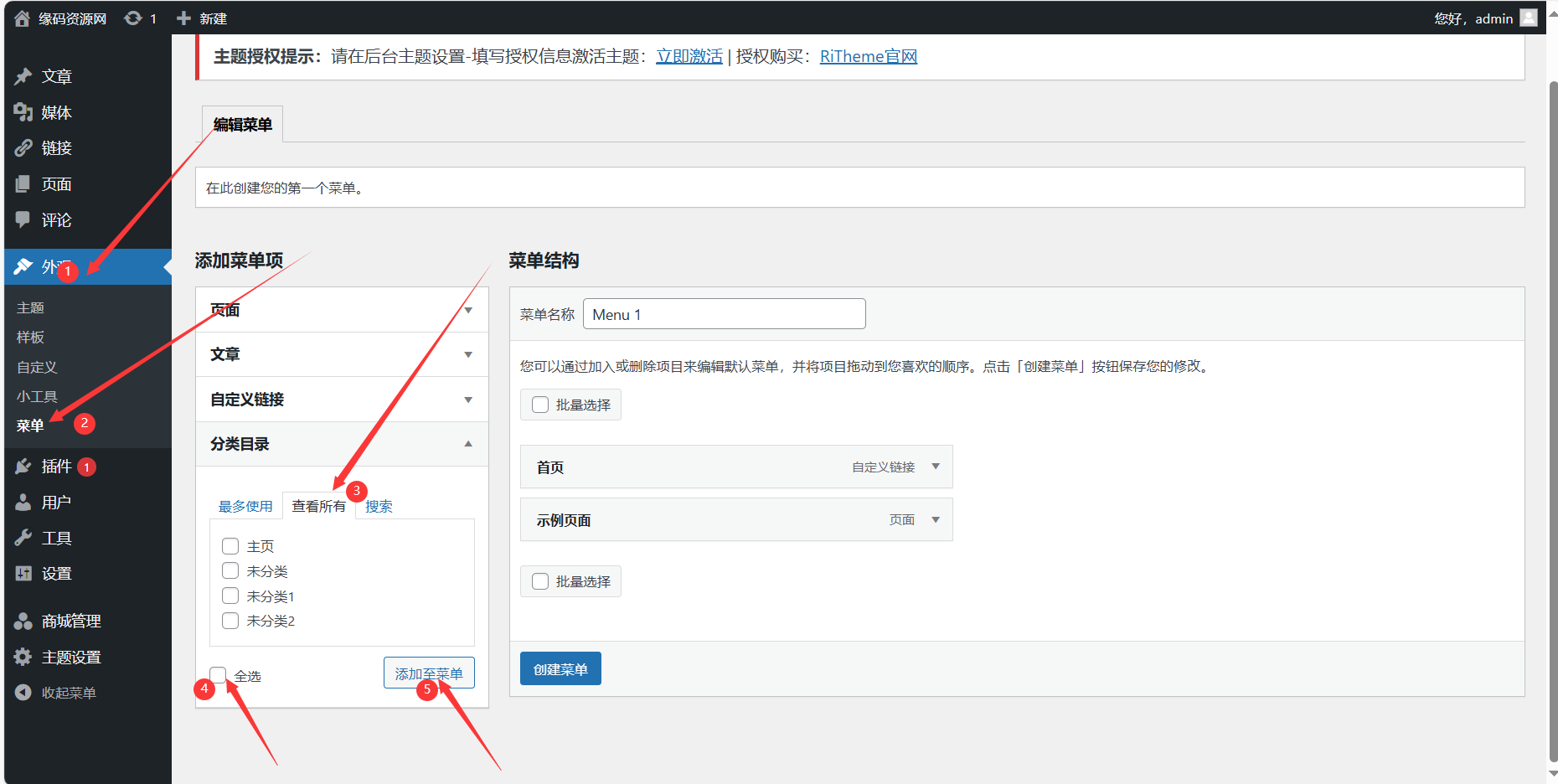
Task: Click the 添加至菜单 button
Action: 429,673
